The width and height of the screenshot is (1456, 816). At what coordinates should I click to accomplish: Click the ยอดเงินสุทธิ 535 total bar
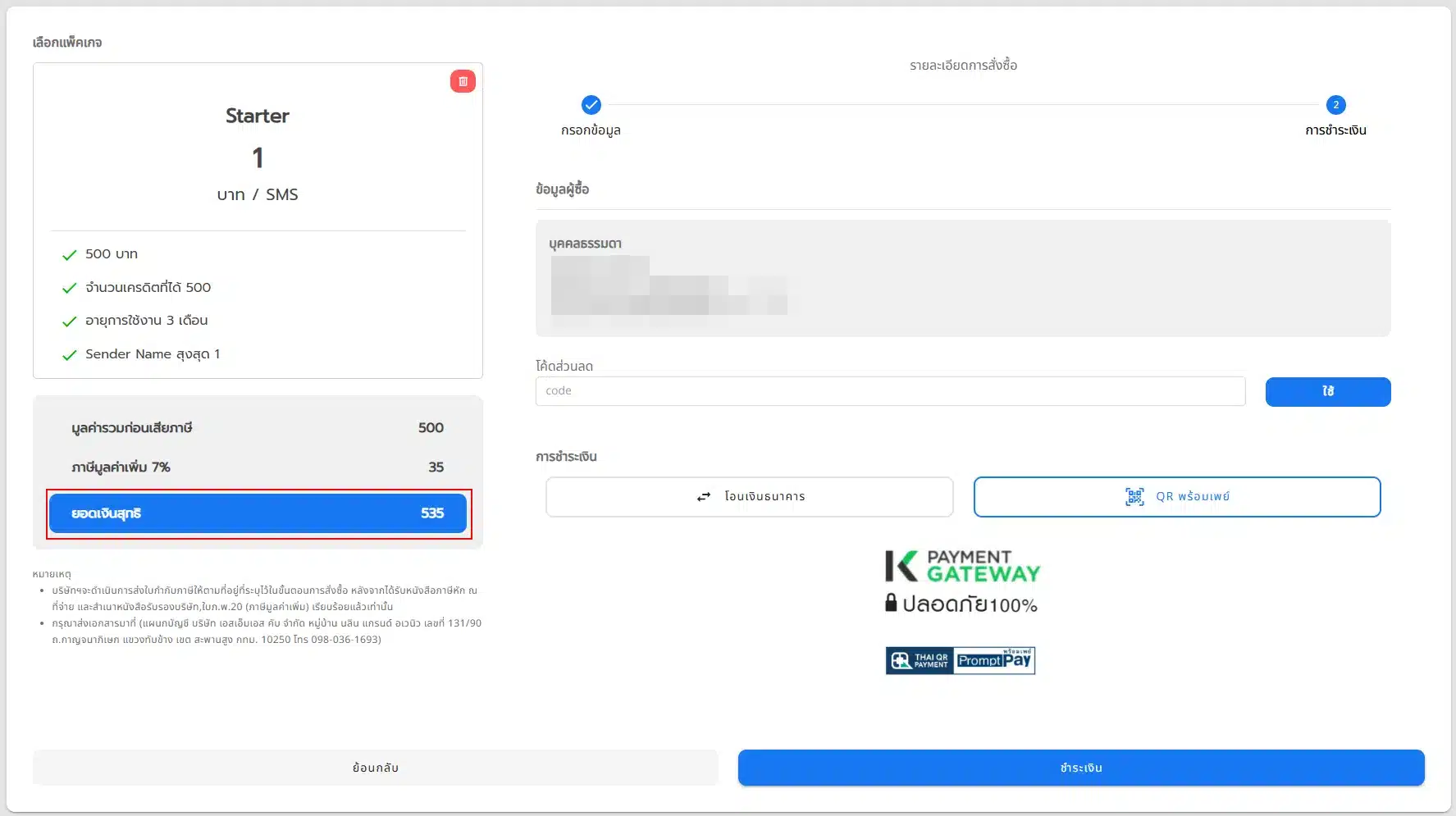(258, 513)
